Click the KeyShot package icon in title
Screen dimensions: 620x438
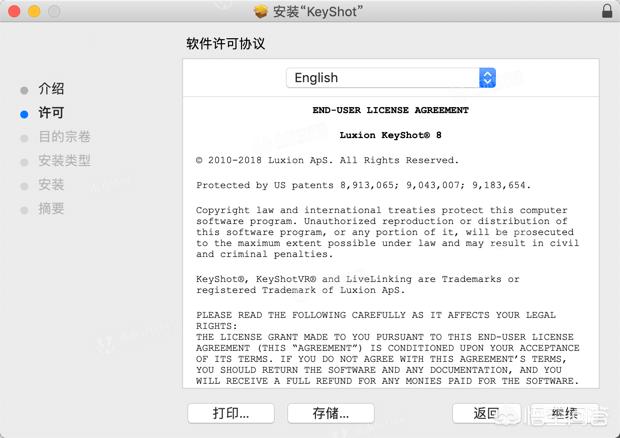point(261,11)
